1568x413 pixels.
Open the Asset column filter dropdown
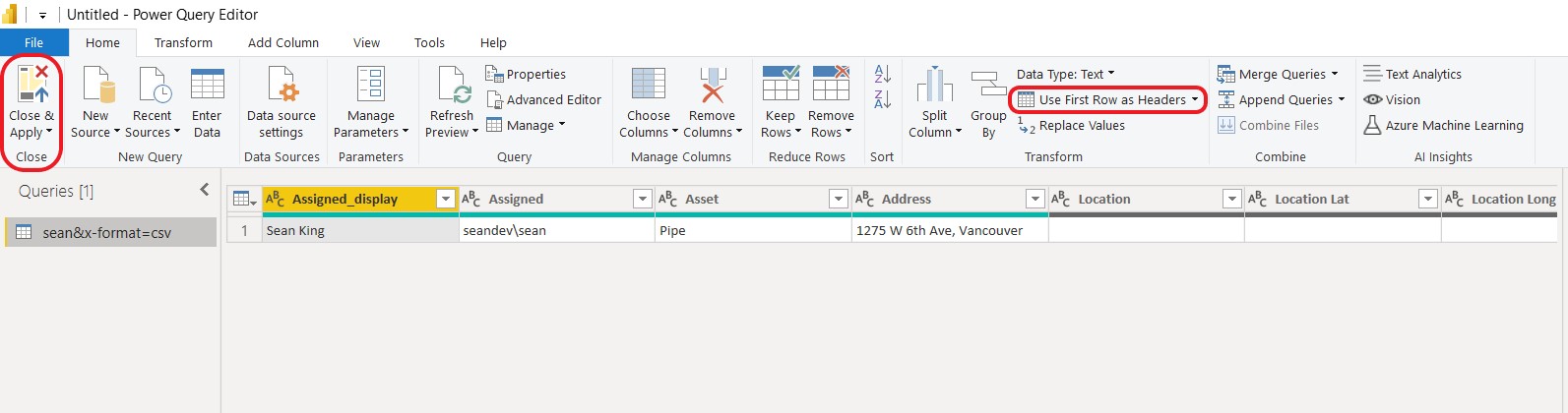839,199
